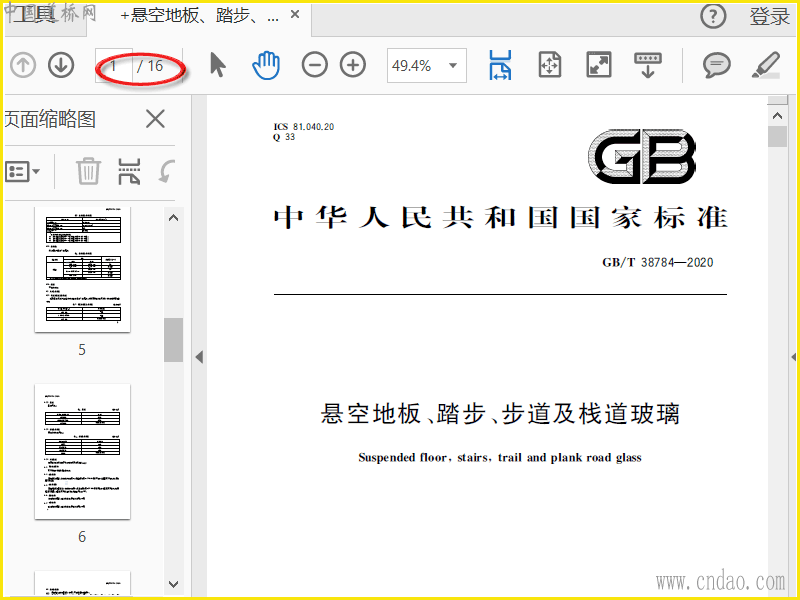Select page 5 thumbnail
The image size is (800, 600).
pos(83,269)
